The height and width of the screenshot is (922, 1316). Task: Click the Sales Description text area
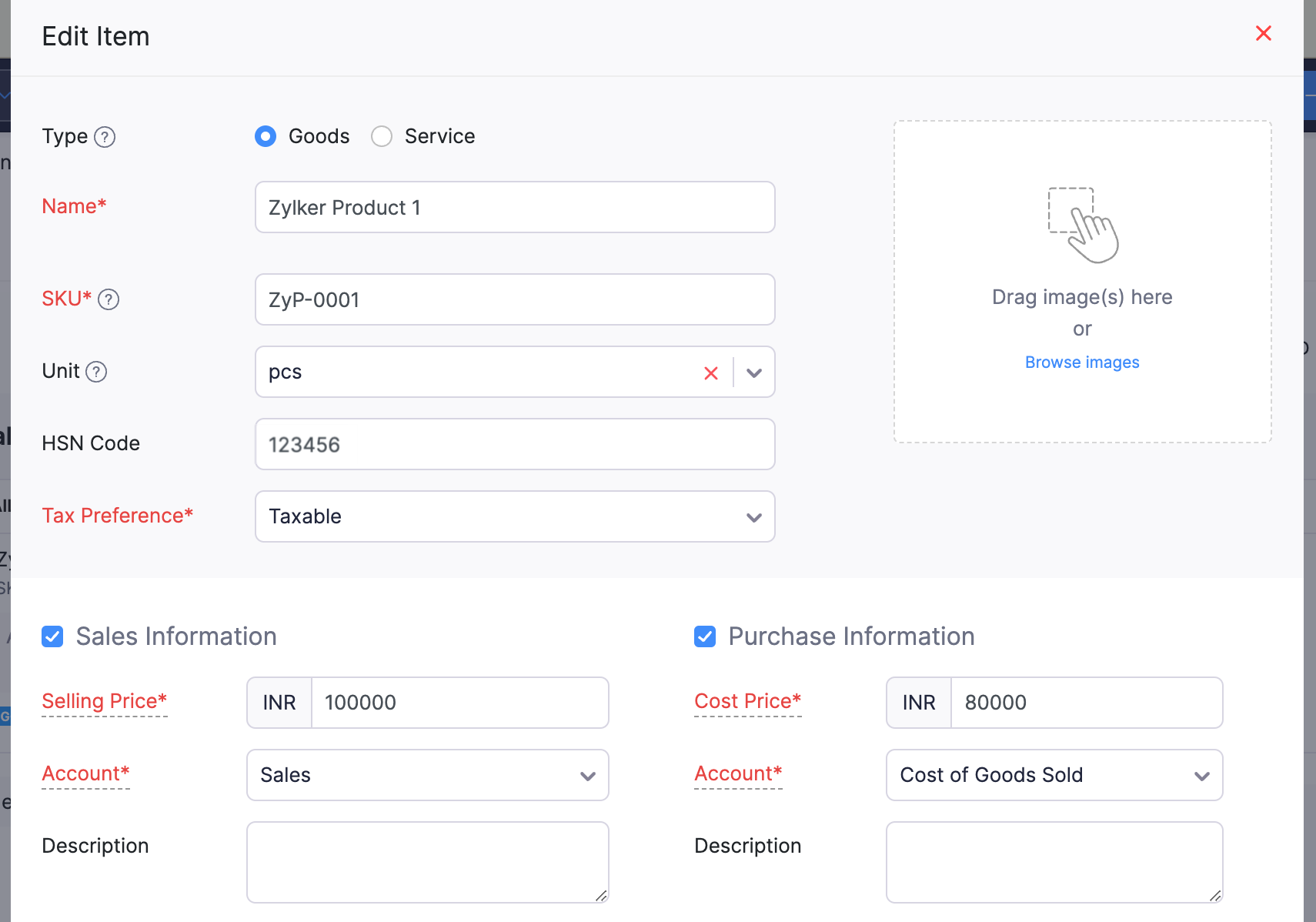point(427,861)
